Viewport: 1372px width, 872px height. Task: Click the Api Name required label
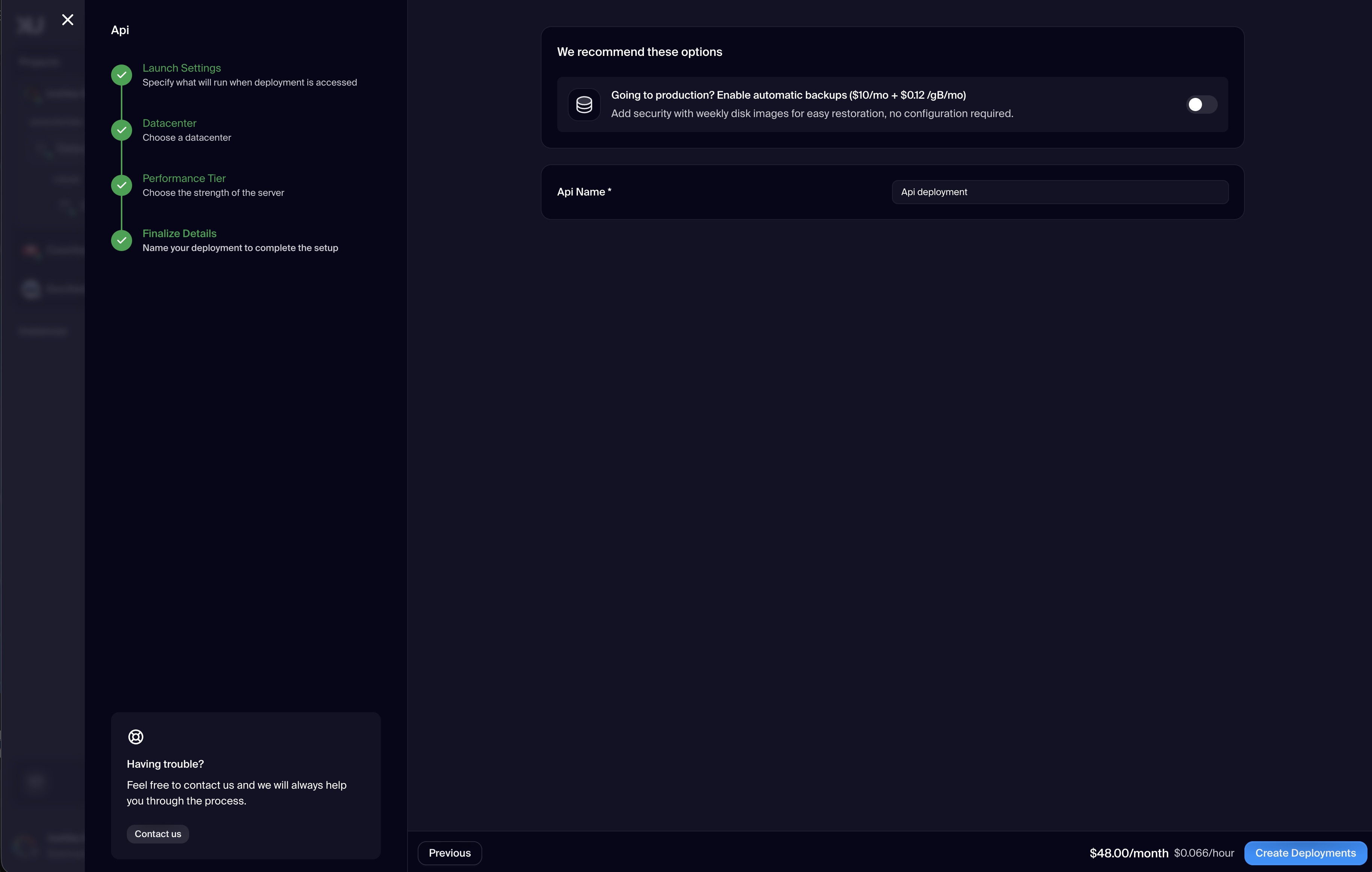tap(584, 192)
